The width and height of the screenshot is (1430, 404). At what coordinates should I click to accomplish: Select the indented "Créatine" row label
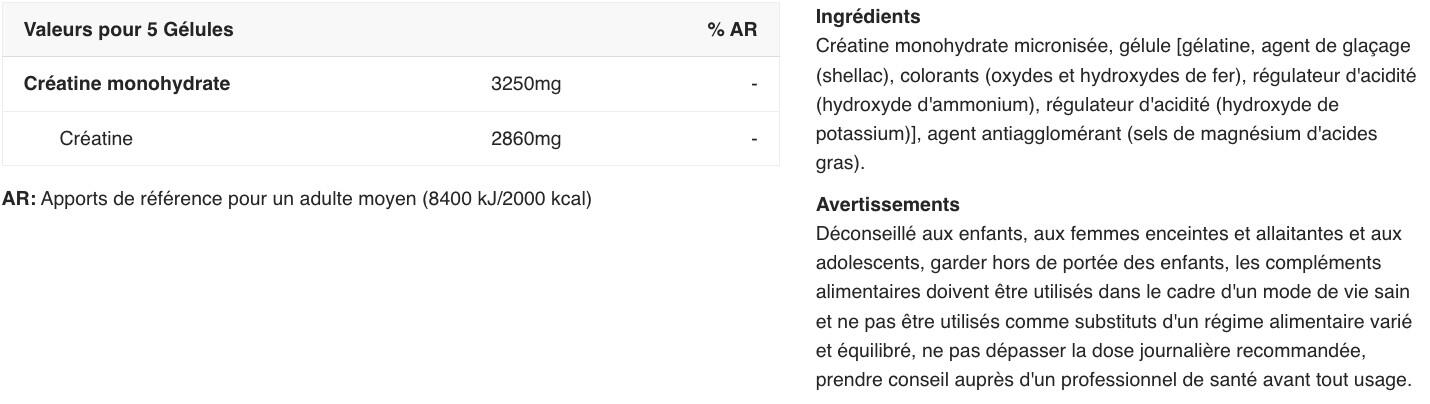[x=96, y=139]
